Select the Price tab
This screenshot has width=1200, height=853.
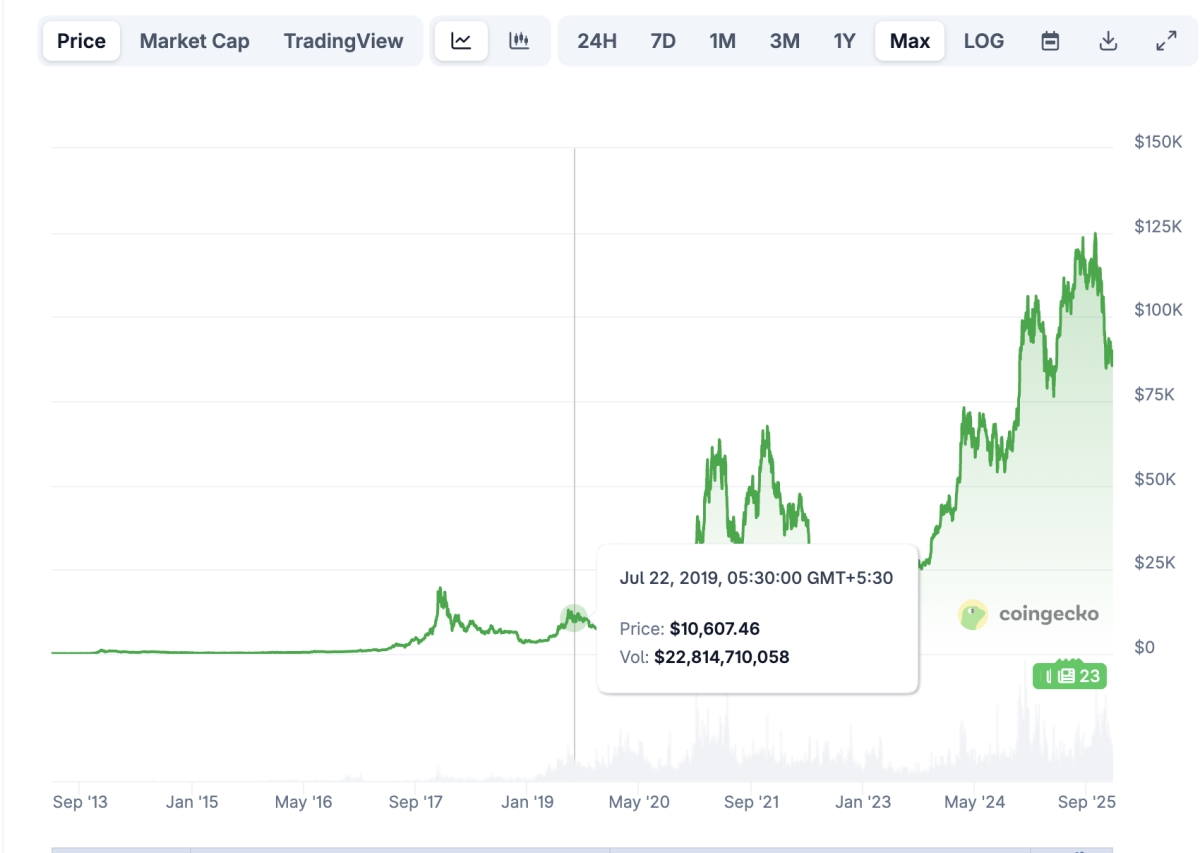80,41
